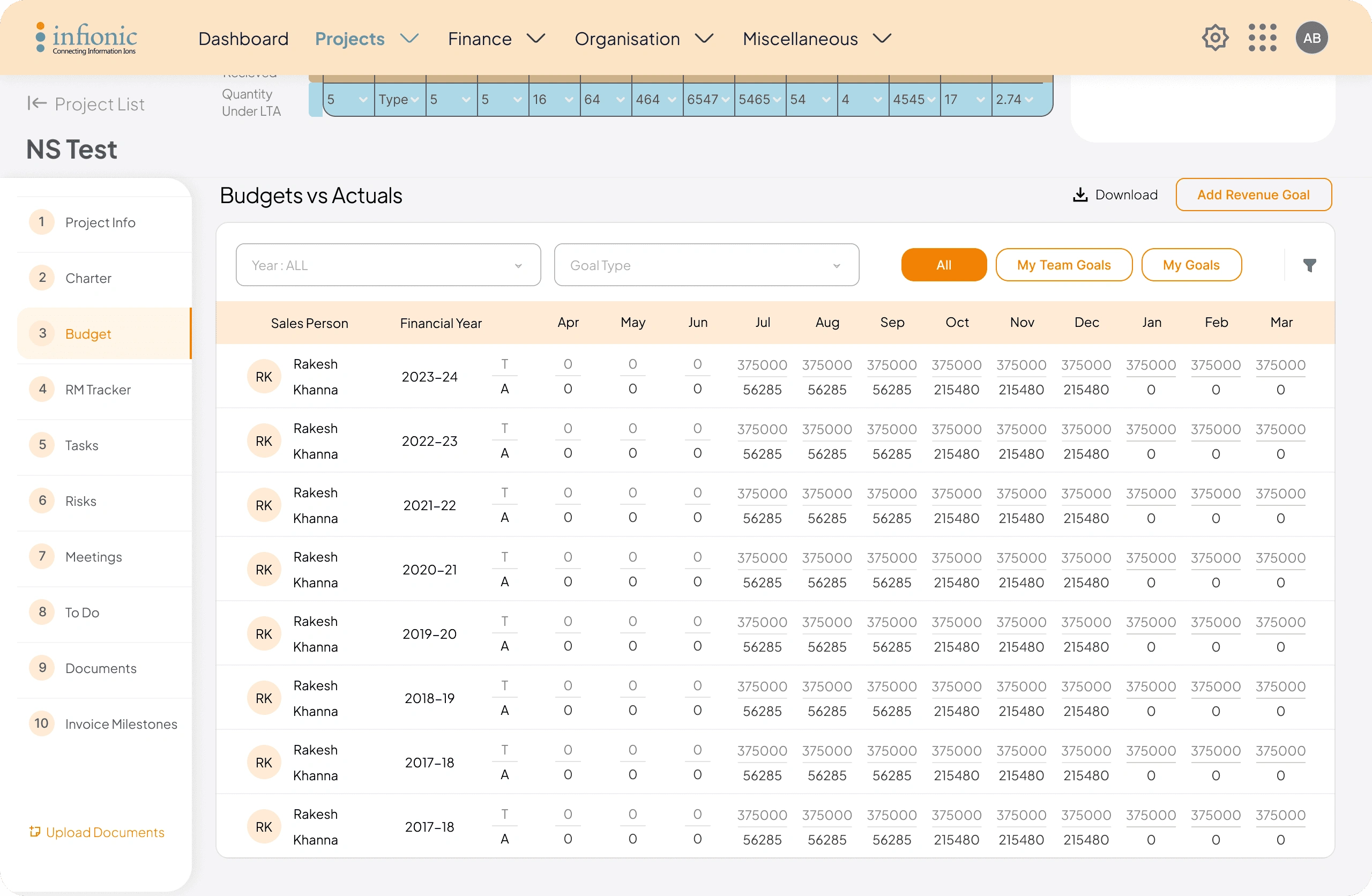Click the funnel filter icon
Screen dimensions: 1372x896
tap(1309, 265)
